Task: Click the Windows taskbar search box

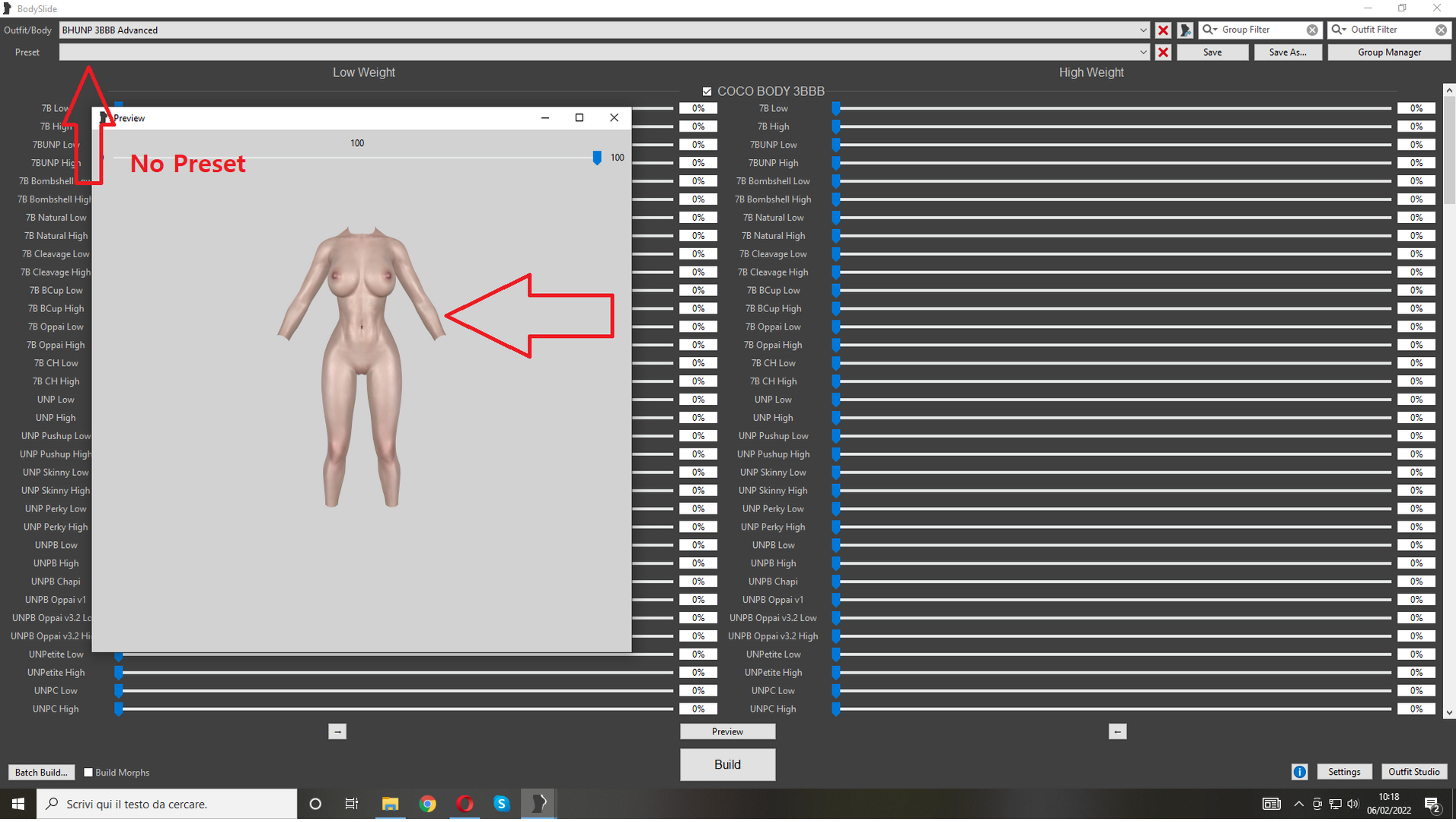Action: click(167, 804)
